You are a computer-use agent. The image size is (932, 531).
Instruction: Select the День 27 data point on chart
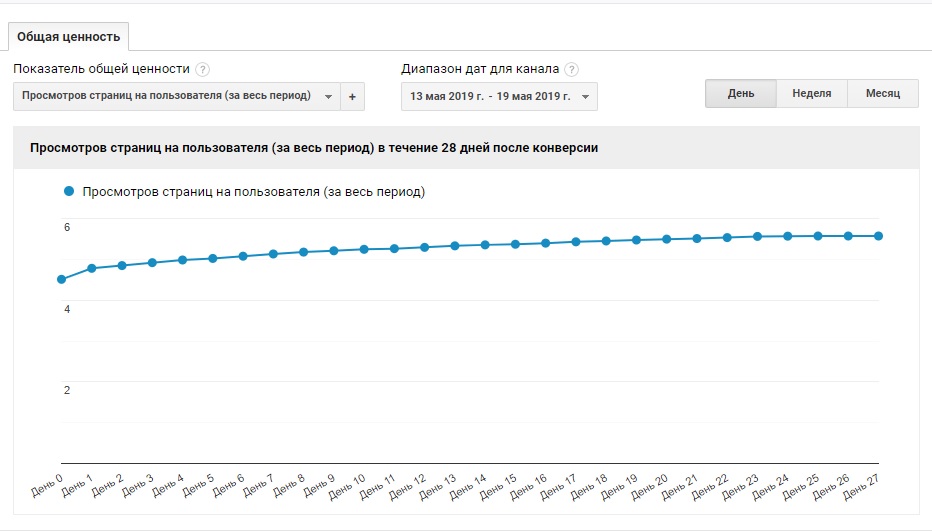879,236
